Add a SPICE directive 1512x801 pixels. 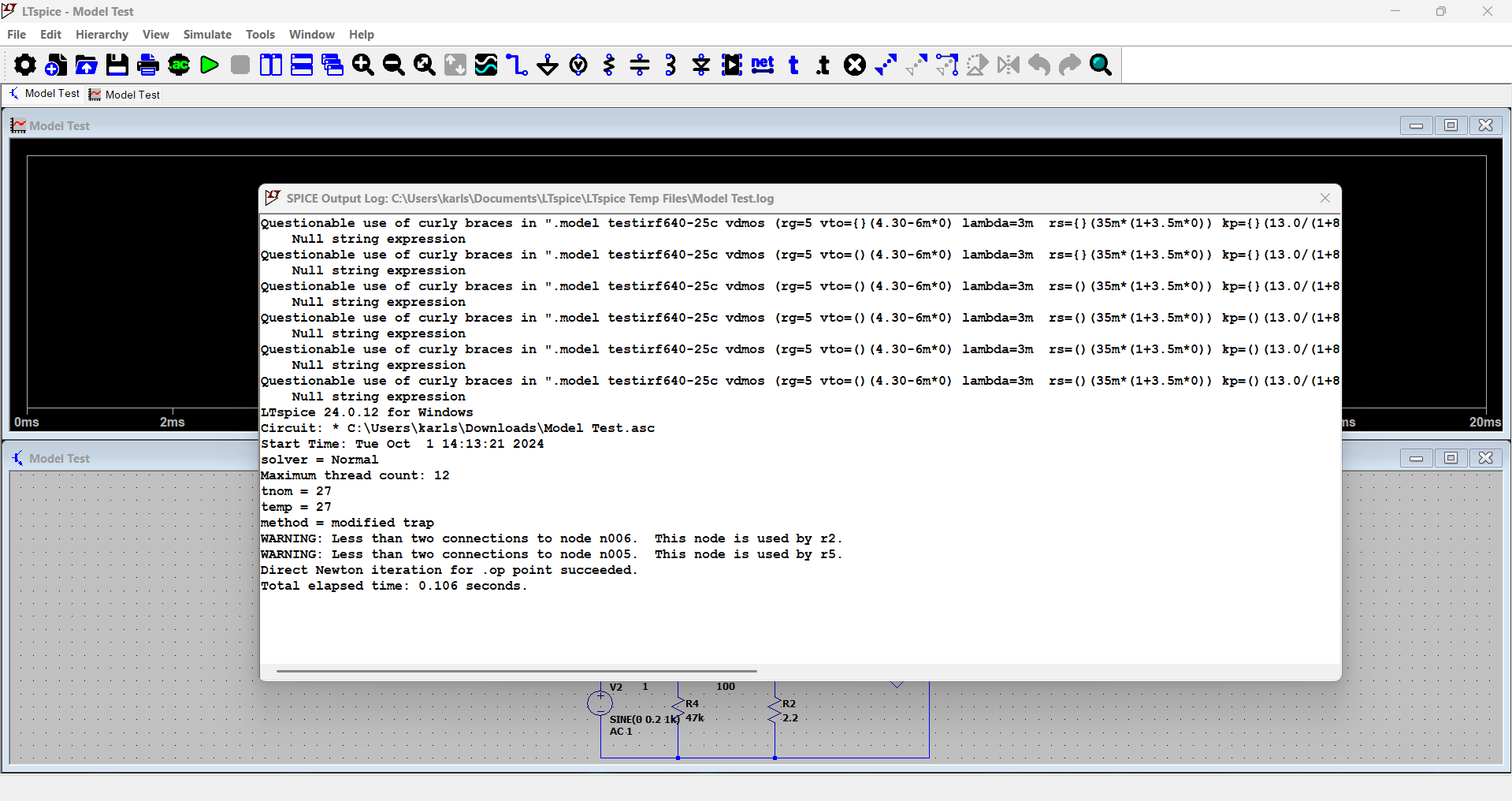pyautogui.click(x=824, y=65)
